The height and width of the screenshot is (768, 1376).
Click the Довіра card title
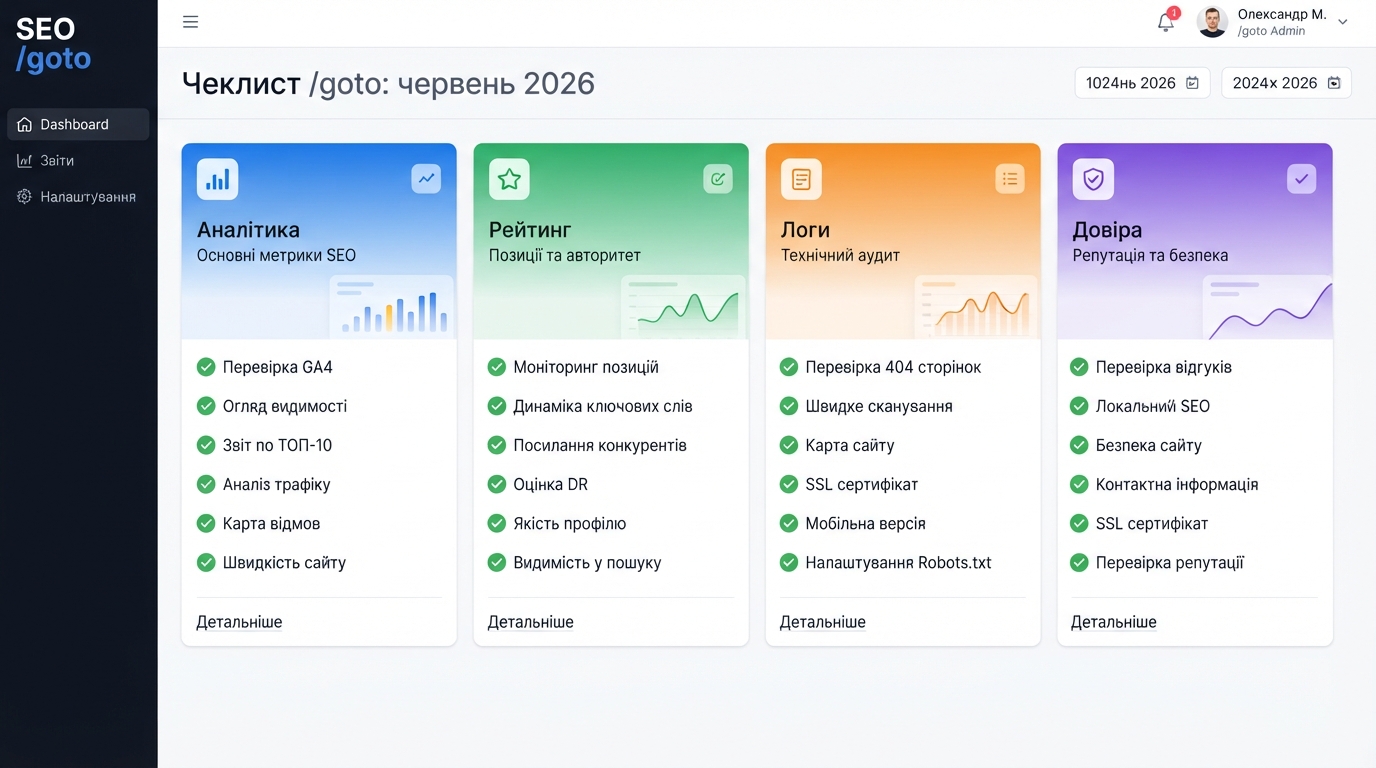coord(1107,230)
